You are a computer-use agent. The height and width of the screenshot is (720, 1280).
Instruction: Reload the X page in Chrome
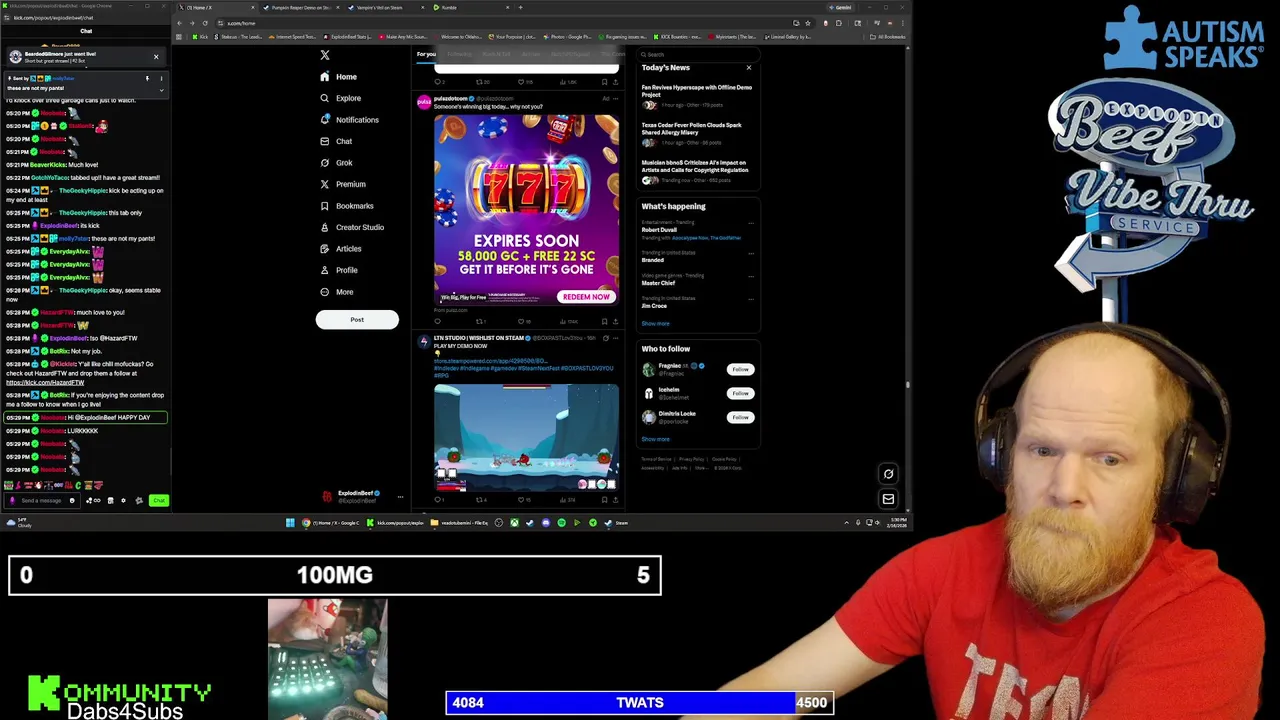point(205,23)
